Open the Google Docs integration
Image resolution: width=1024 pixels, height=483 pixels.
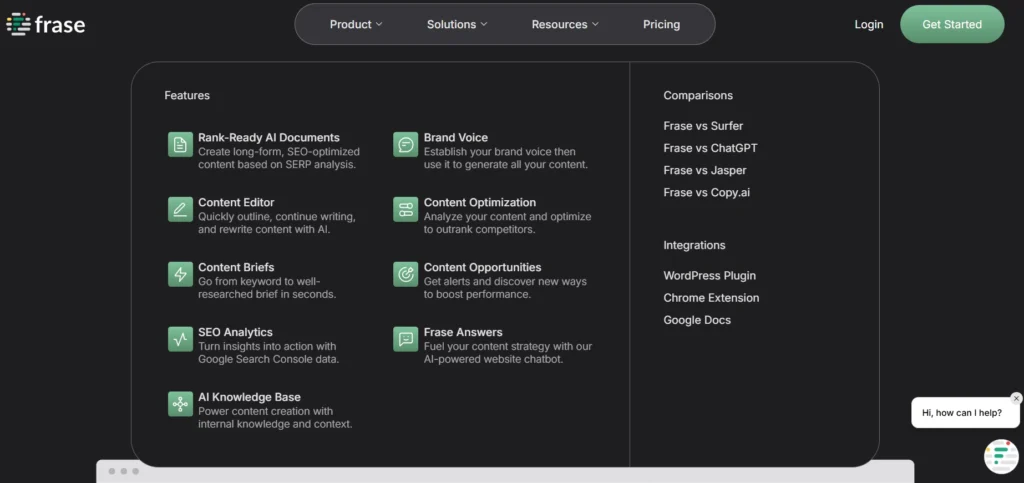[697, 320]
